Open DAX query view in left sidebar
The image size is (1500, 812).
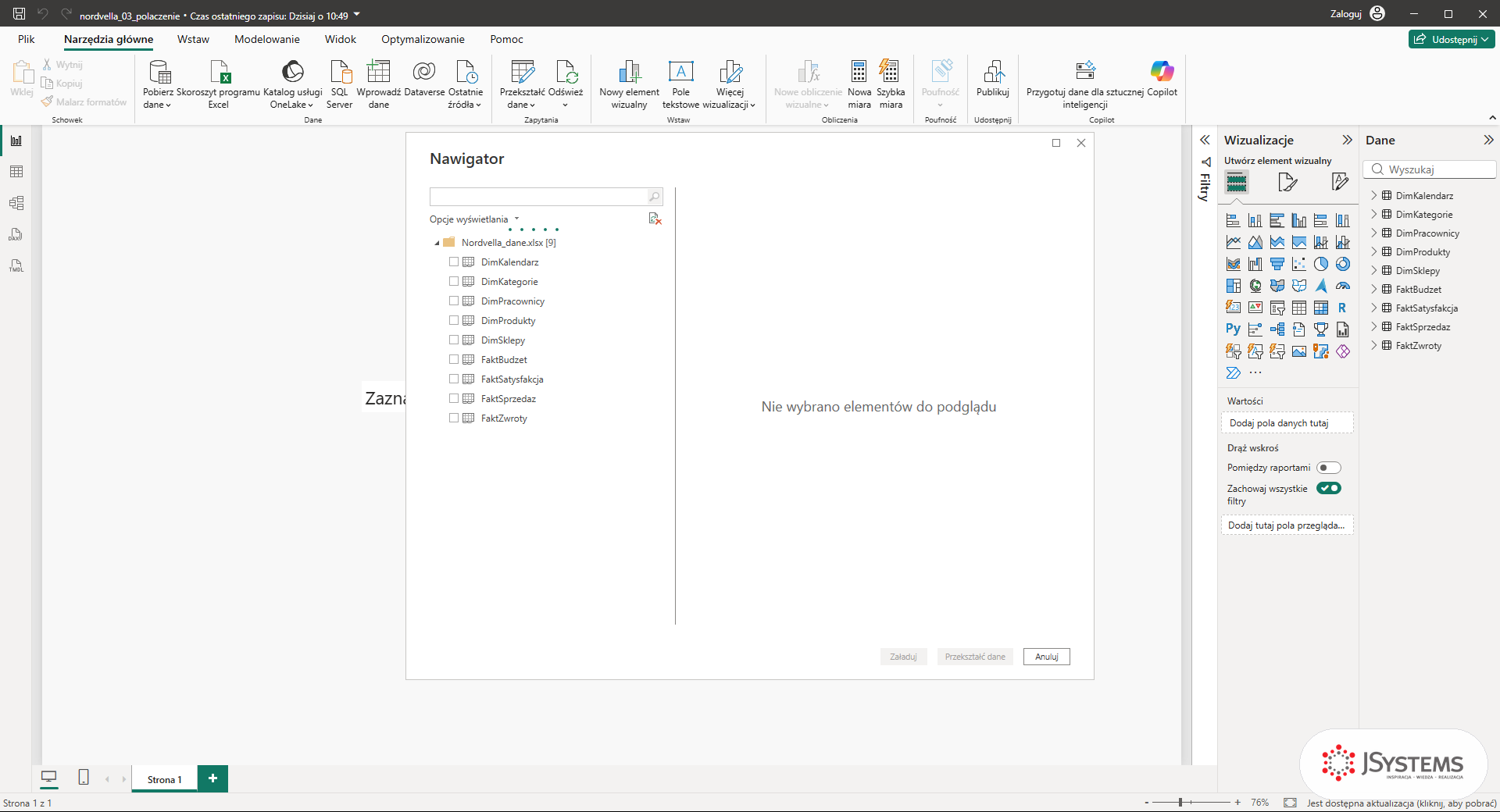tap(16, 234)
